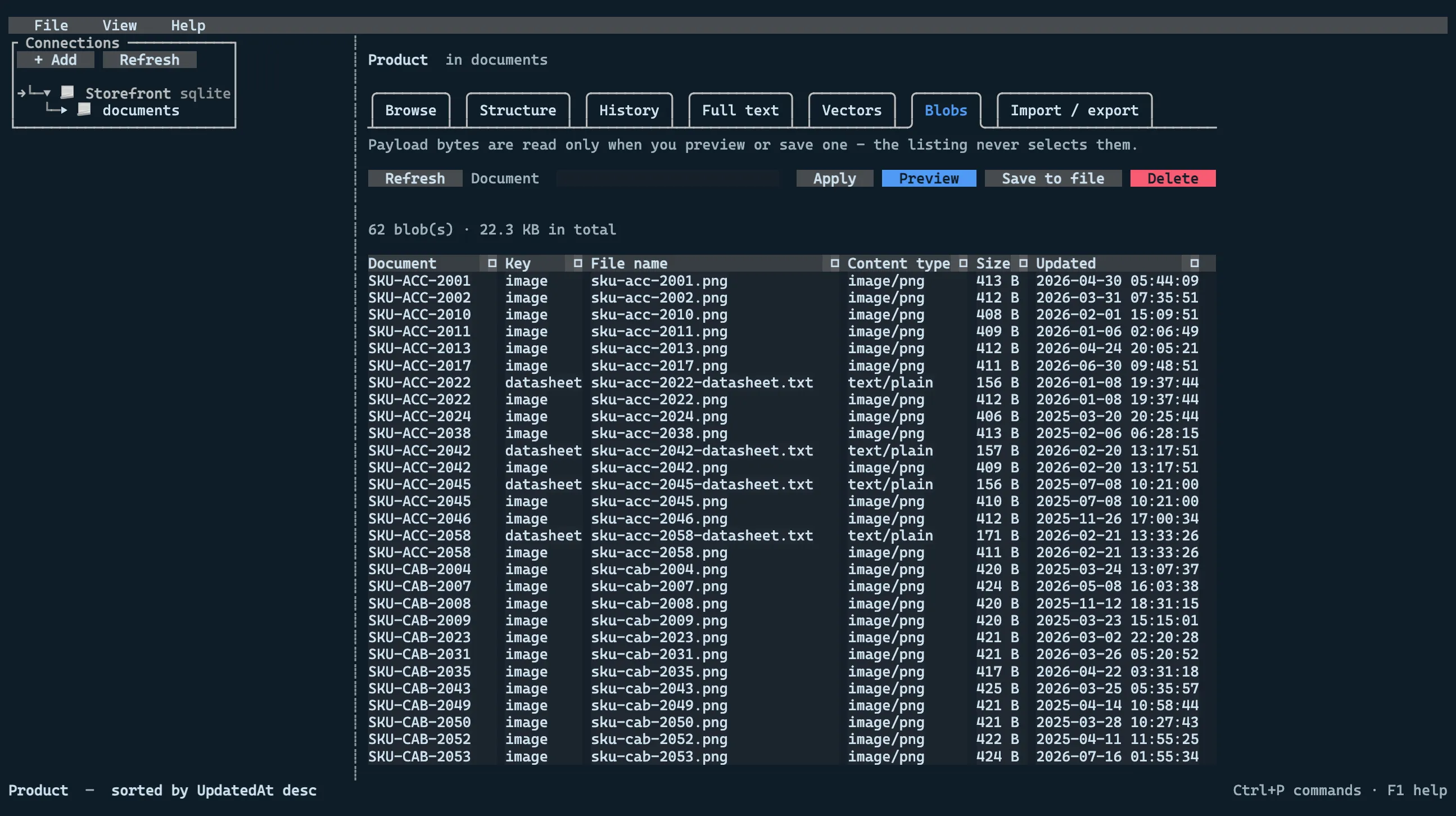
Task: Expand the documents tree node arrow
Action: pos(64,110)
